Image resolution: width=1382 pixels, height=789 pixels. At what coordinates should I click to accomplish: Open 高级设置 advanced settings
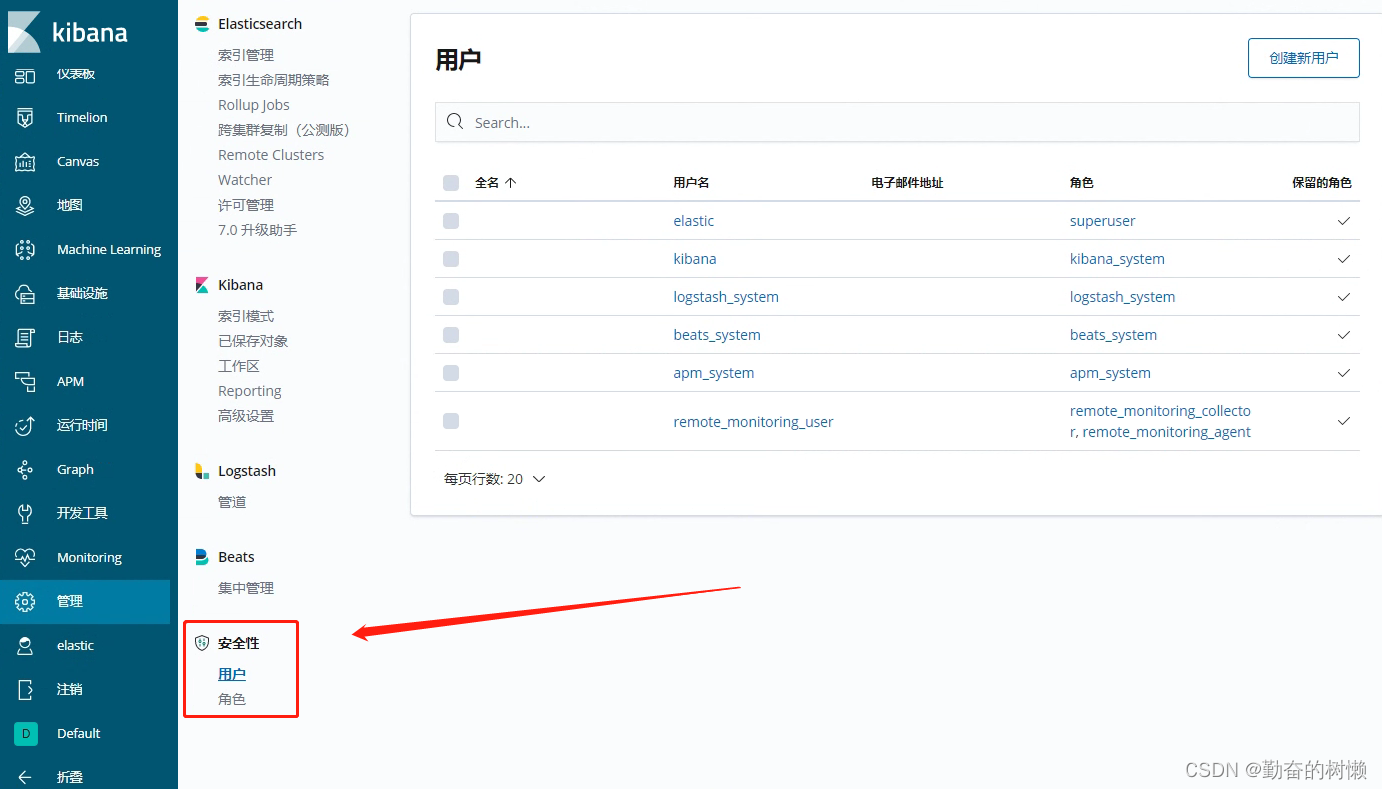(246, 416)
